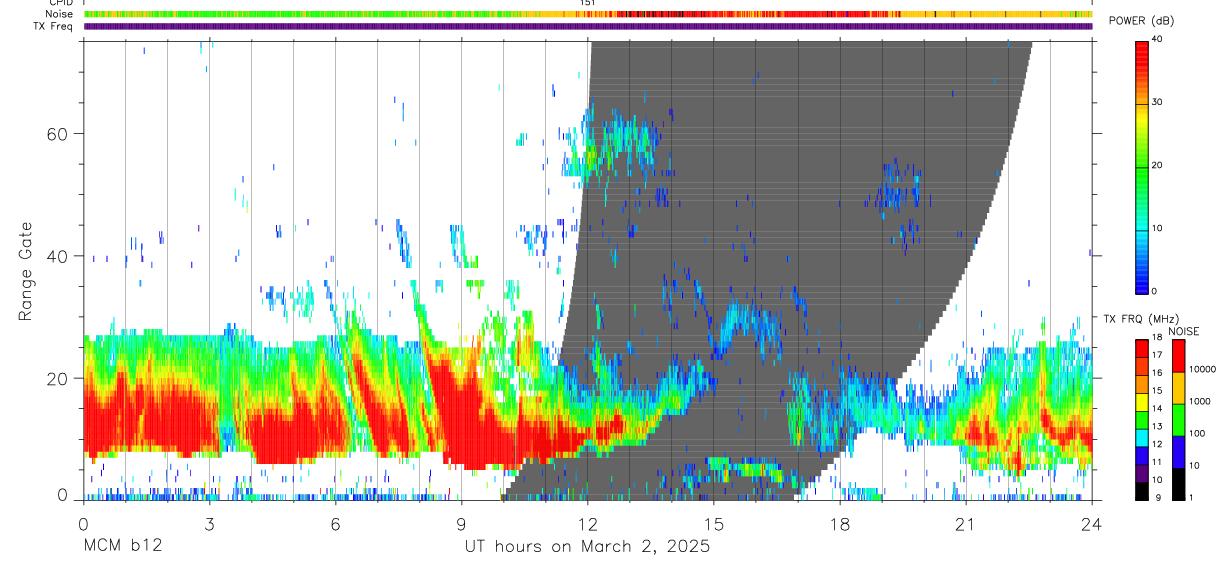Click the 0 tick on the time axis
The image size is (1228, 567).
pos(83,524)
